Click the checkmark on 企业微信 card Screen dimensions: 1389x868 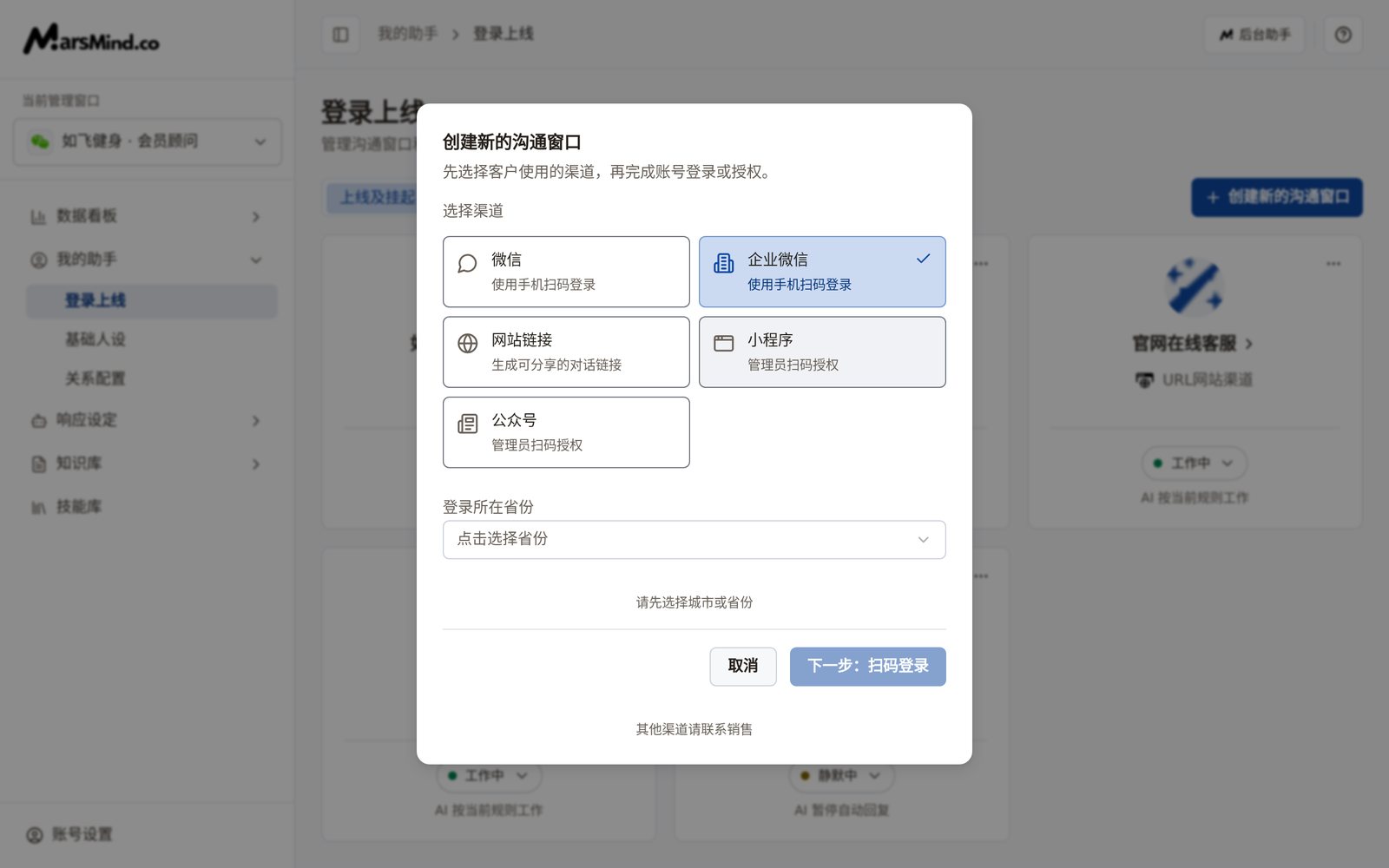924,259
